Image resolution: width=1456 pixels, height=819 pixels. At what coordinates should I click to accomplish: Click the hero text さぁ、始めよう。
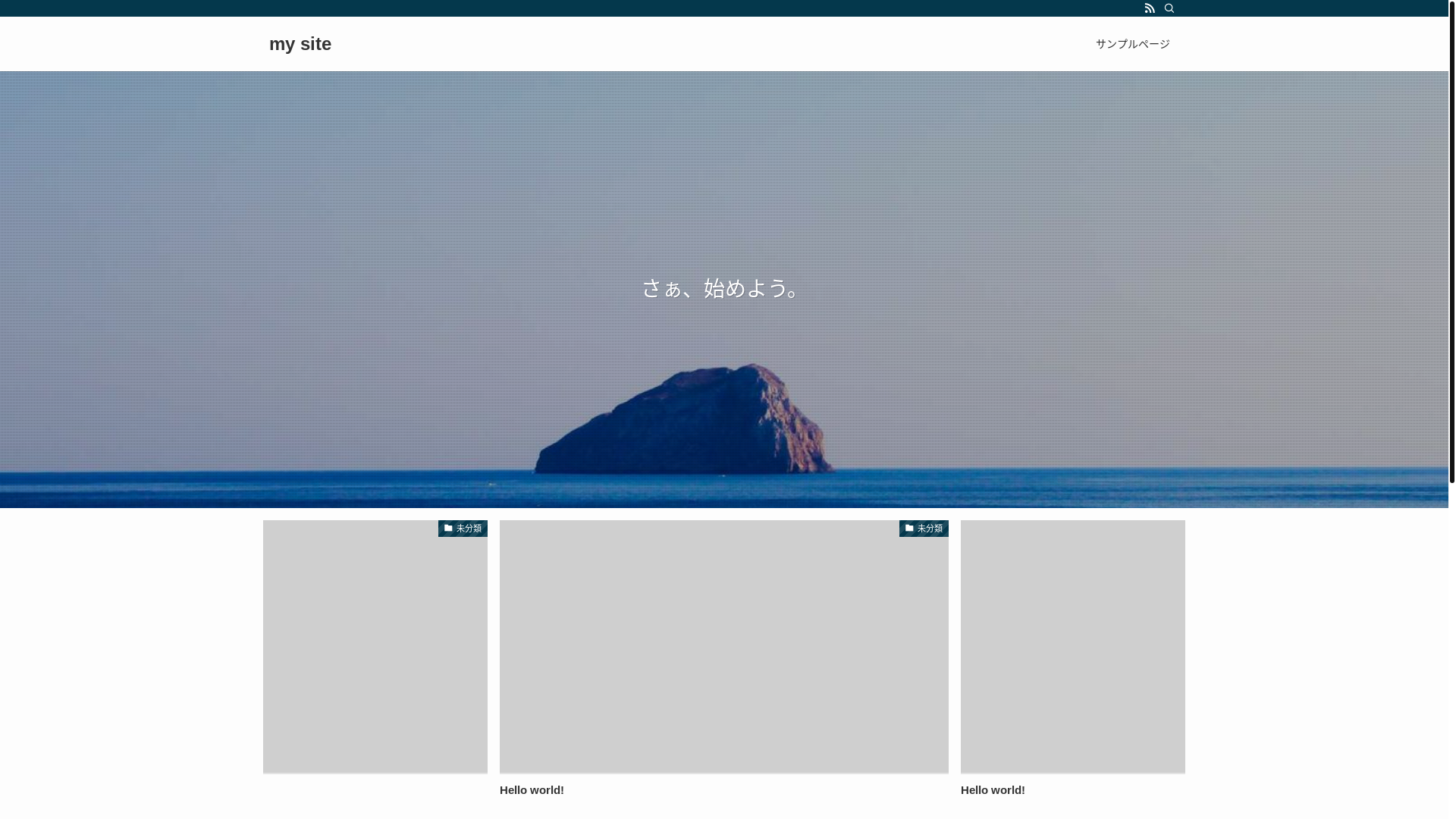pyautogui.click(x=723, y=288)
